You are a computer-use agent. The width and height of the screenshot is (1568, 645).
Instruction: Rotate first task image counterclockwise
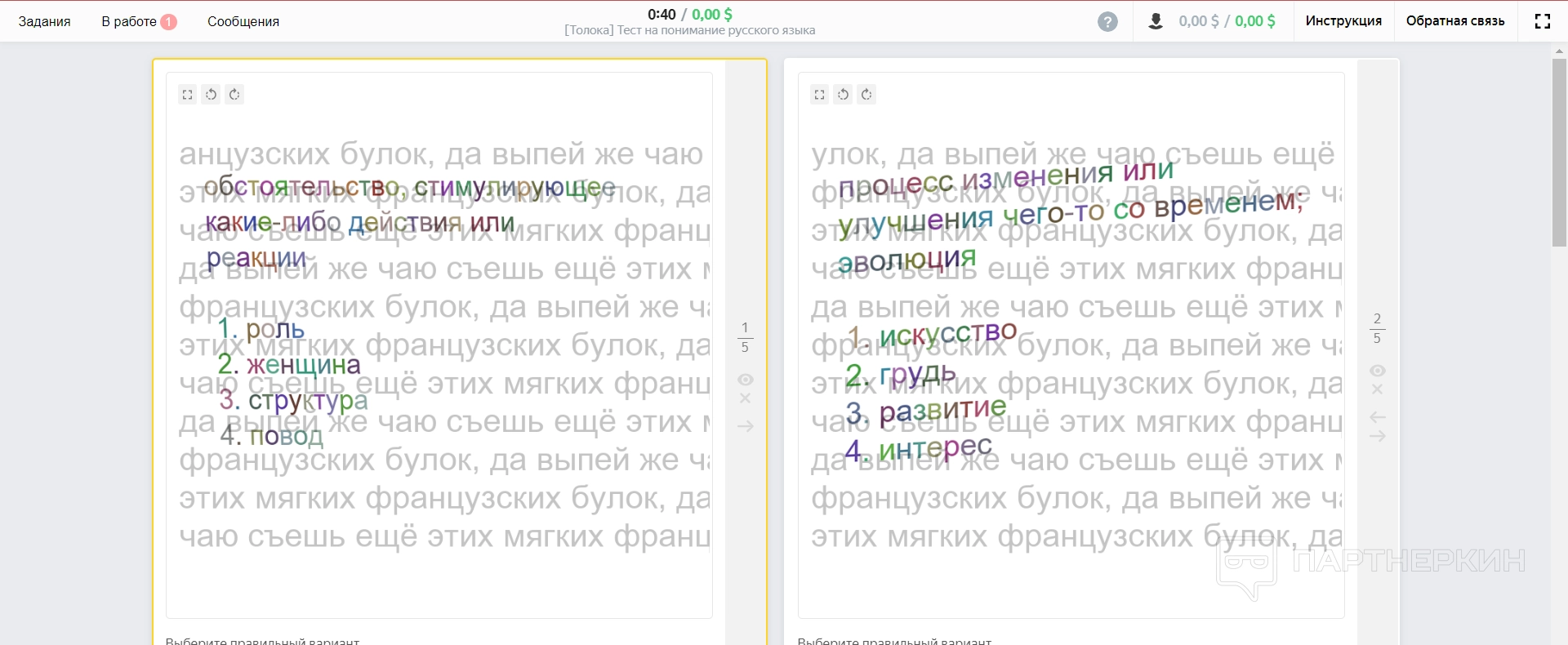pyautogui.click(x=211, y=95)
